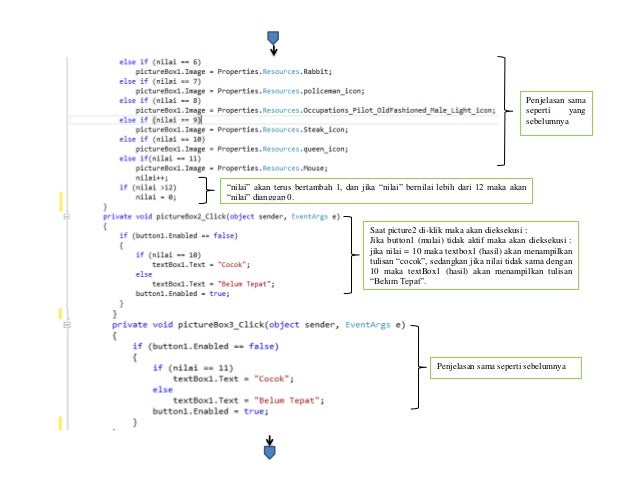Viewport: 638px width, 493px height.
Task: Click the line 'else if (nilai == 10)'
Action: (162, 139)
